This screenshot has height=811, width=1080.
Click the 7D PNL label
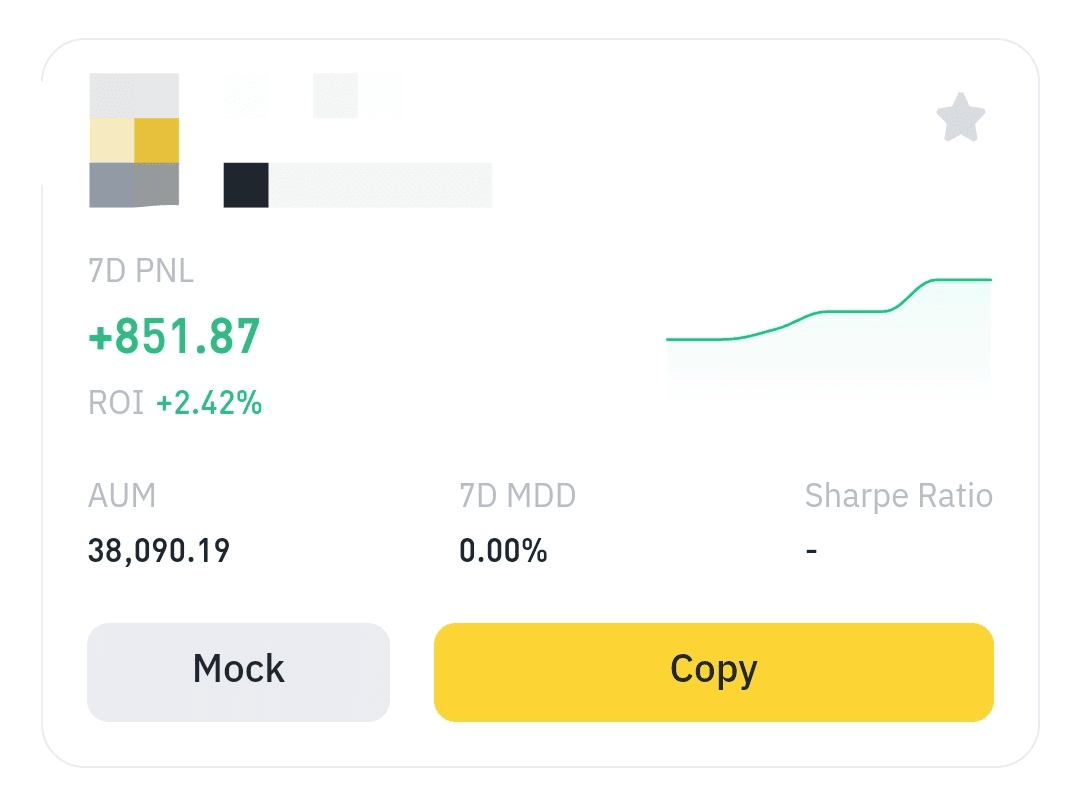pyautogui.click(x=141, y=271)
